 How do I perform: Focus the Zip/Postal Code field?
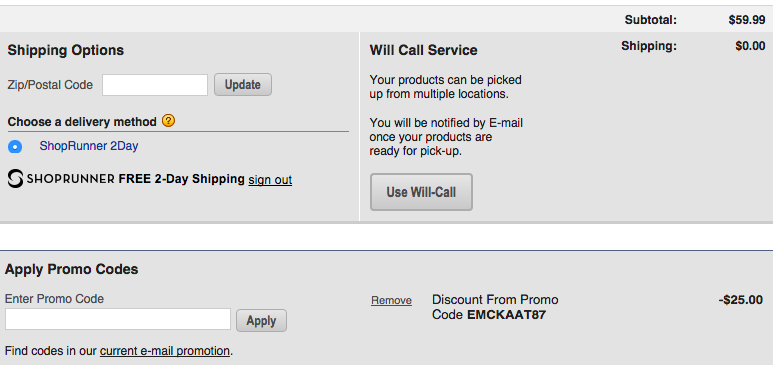(x=155, y=85)
